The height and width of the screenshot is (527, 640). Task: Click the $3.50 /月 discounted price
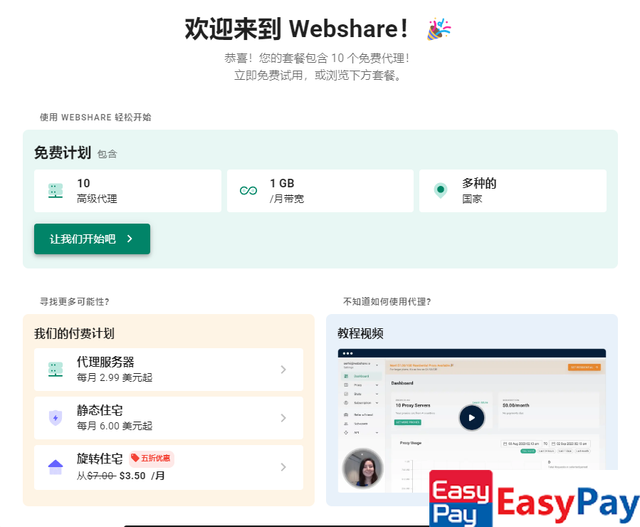[142, 476]
